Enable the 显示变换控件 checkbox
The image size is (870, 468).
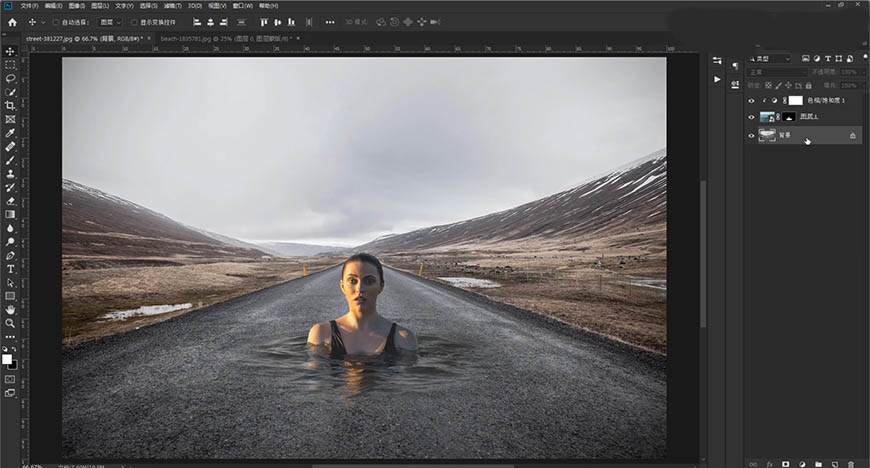[x=134, y=22]
